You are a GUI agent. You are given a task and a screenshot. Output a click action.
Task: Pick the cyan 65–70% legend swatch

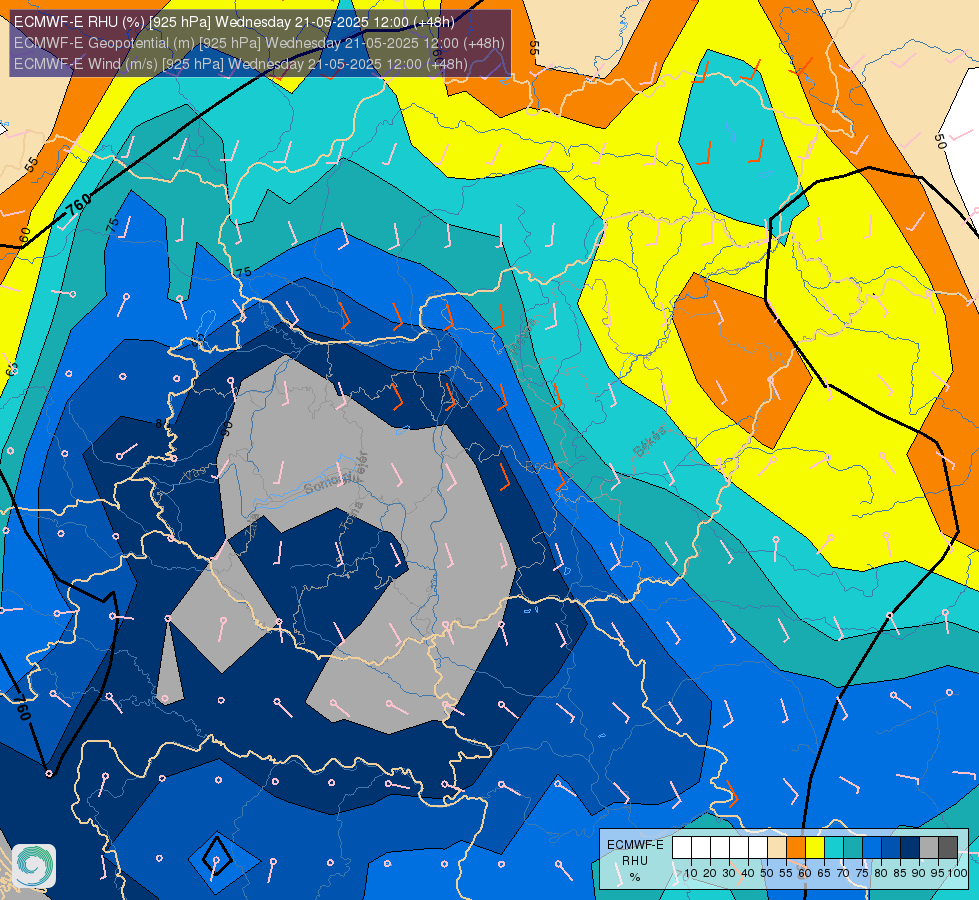click(834, 847)
